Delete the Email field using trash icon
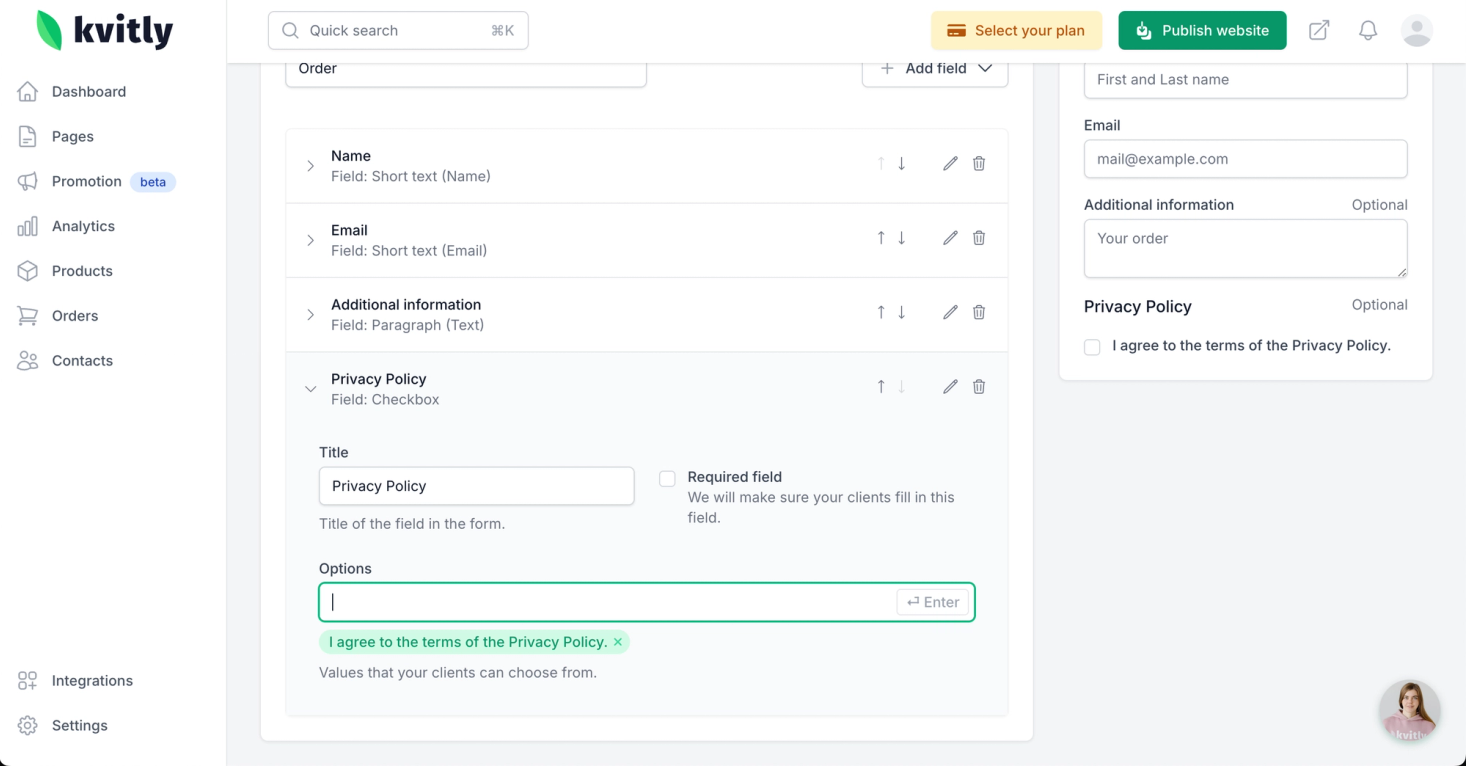 tap(979, 238)
